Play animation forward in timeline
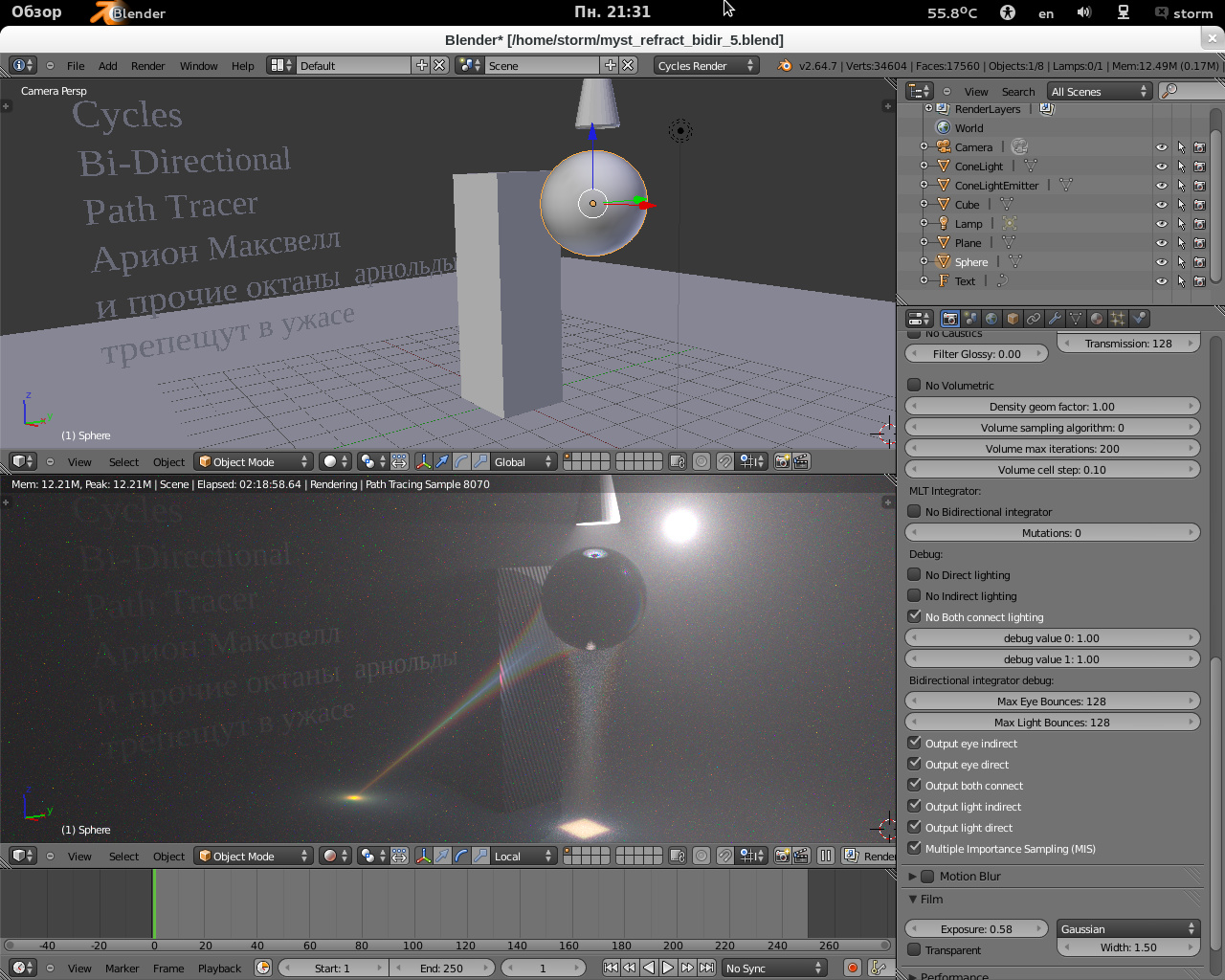This screenshot has height=980, width=1225. [x=668, y=968]
